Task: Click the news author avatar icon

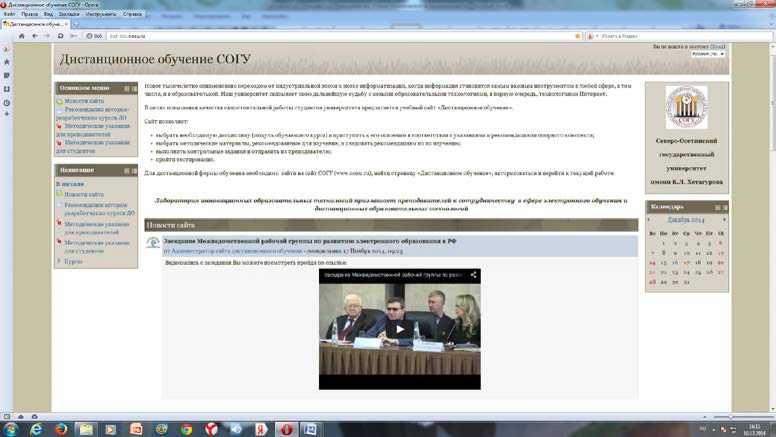Action: pyautogui.click(x=153, y=243)
